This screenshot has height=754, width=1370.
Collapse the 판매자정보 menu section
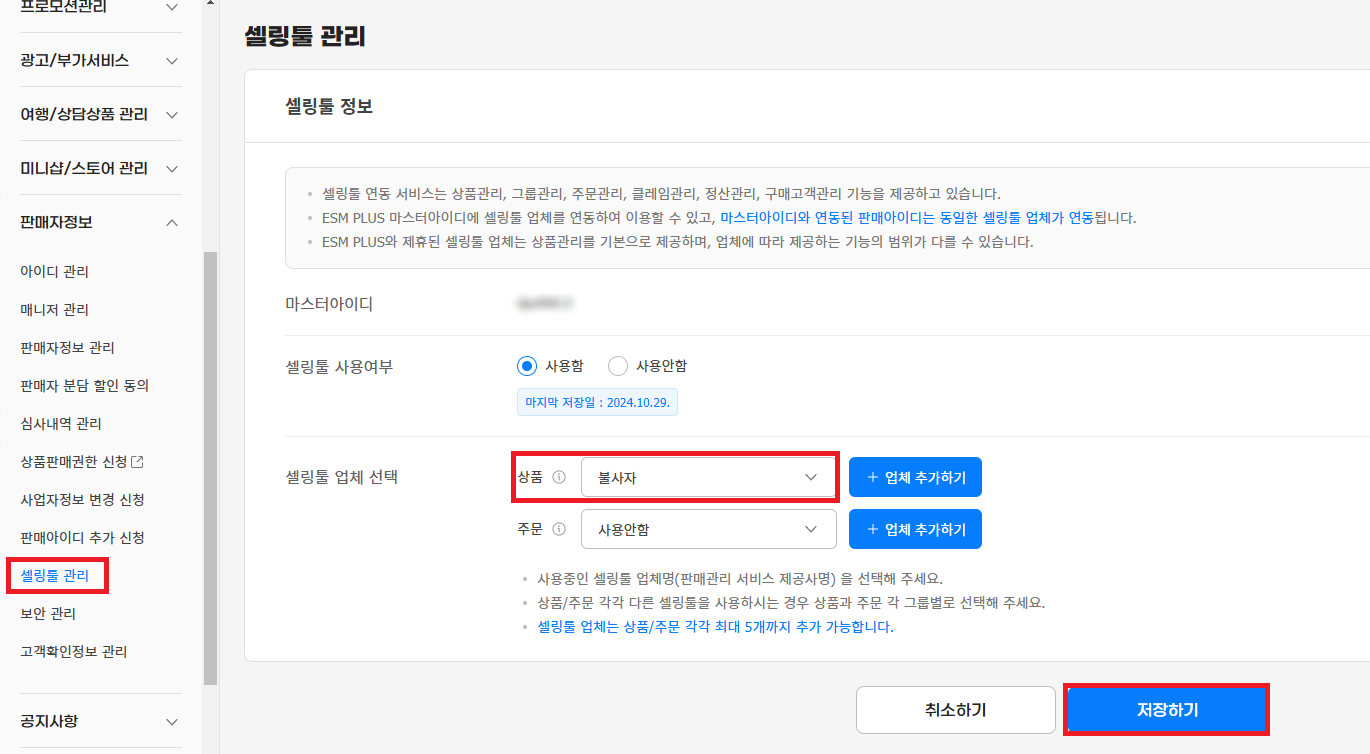pyautogui.click(x=172, y=222)
